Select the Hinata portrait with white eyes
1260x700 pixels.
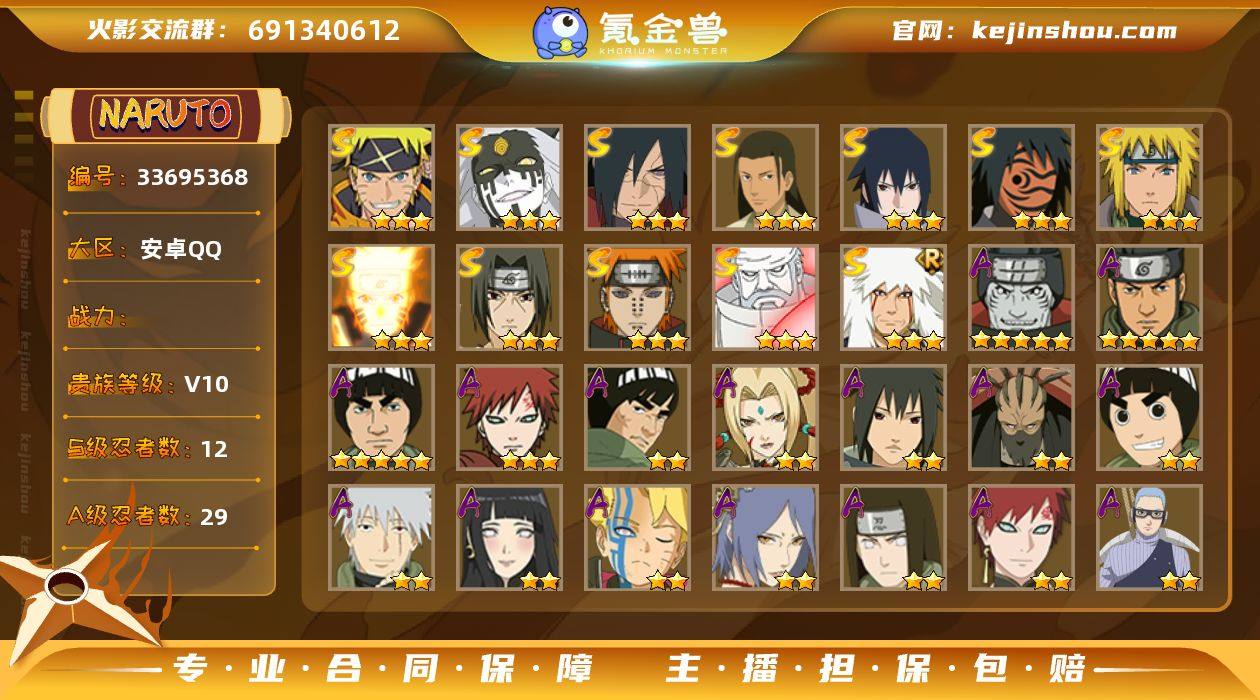click(x=509, y=538)
